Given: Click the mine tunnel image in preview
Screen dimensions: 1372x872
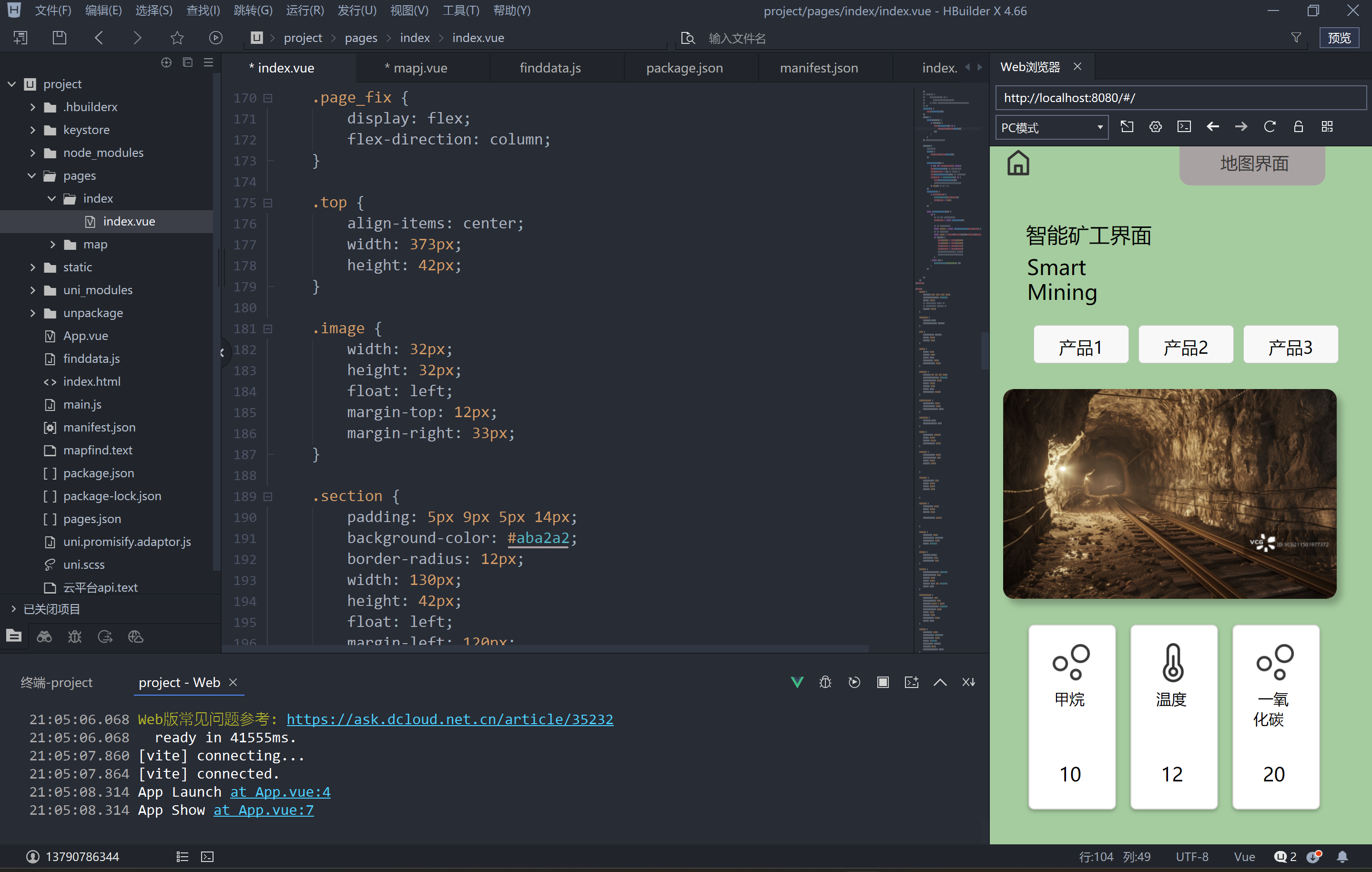Looking at the screenshot, I should [x=1169, y=493].
